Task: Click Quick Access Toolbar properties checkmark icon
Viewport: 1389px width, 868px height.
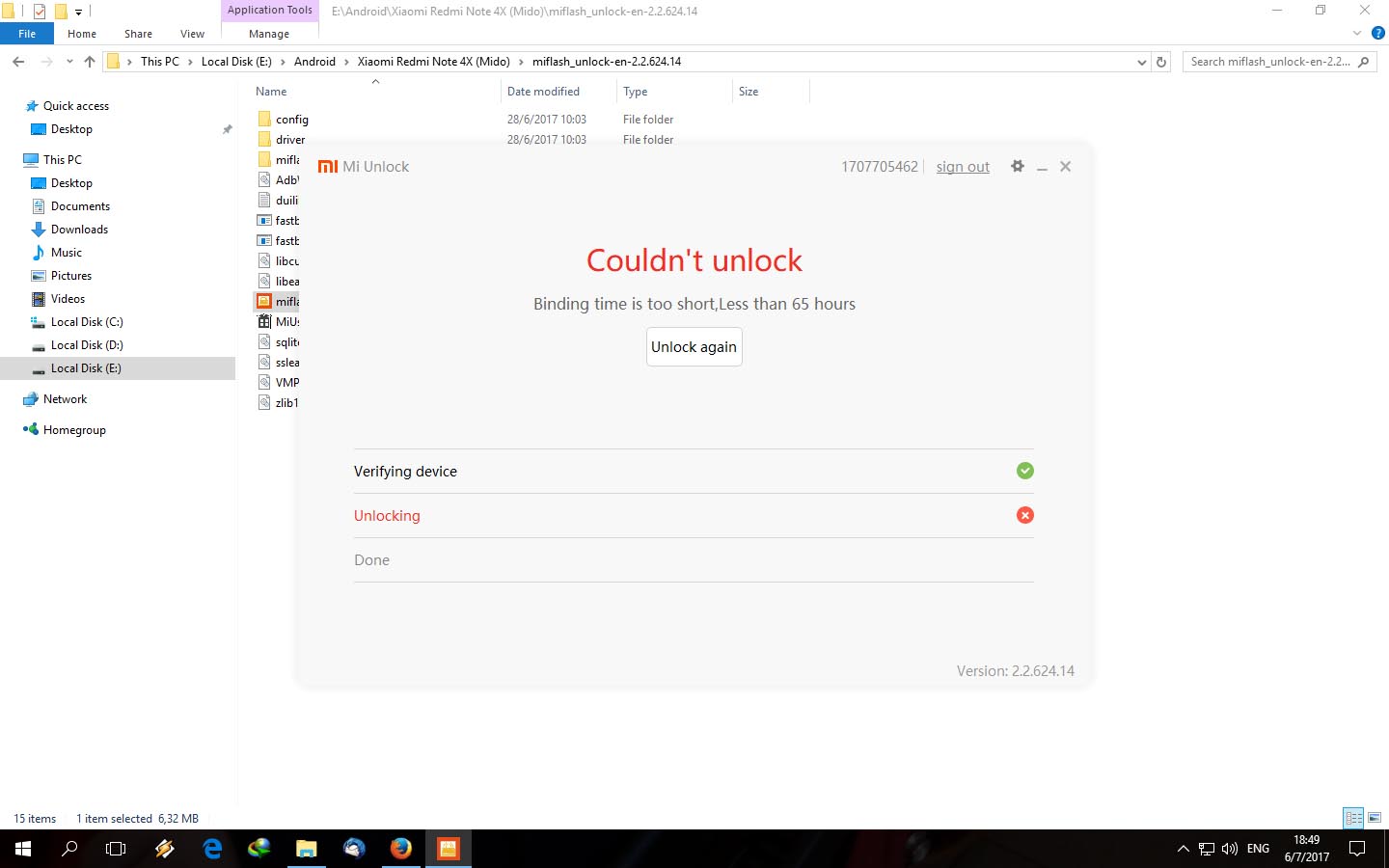Action: [40, 12]
